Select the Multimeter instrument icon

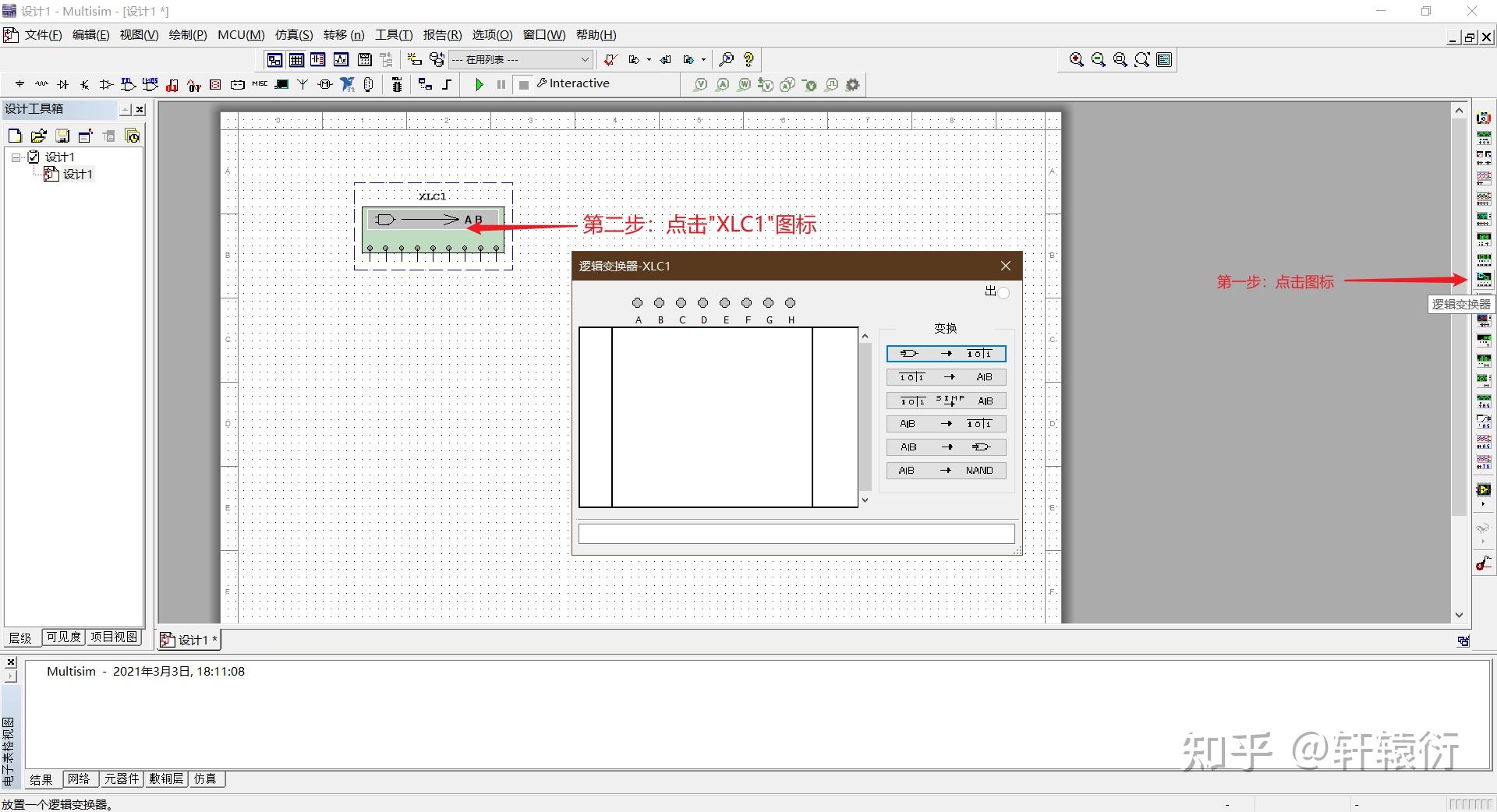(x=1484, y=118)
